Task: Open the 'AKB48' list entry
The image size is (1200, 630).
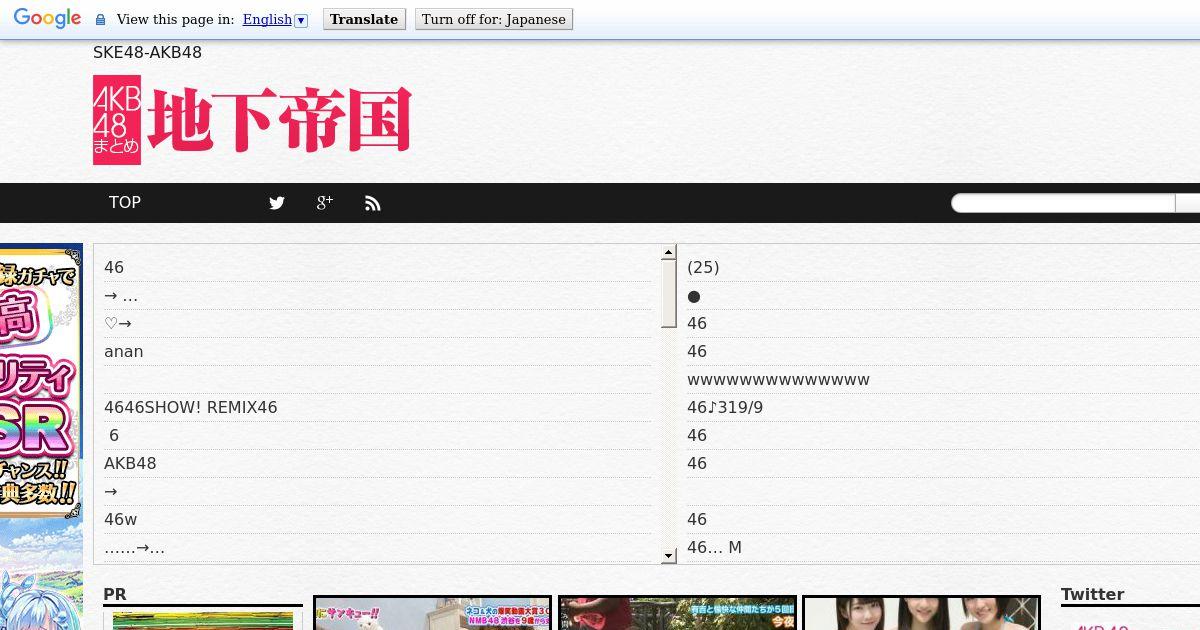Action: [130, 463]
